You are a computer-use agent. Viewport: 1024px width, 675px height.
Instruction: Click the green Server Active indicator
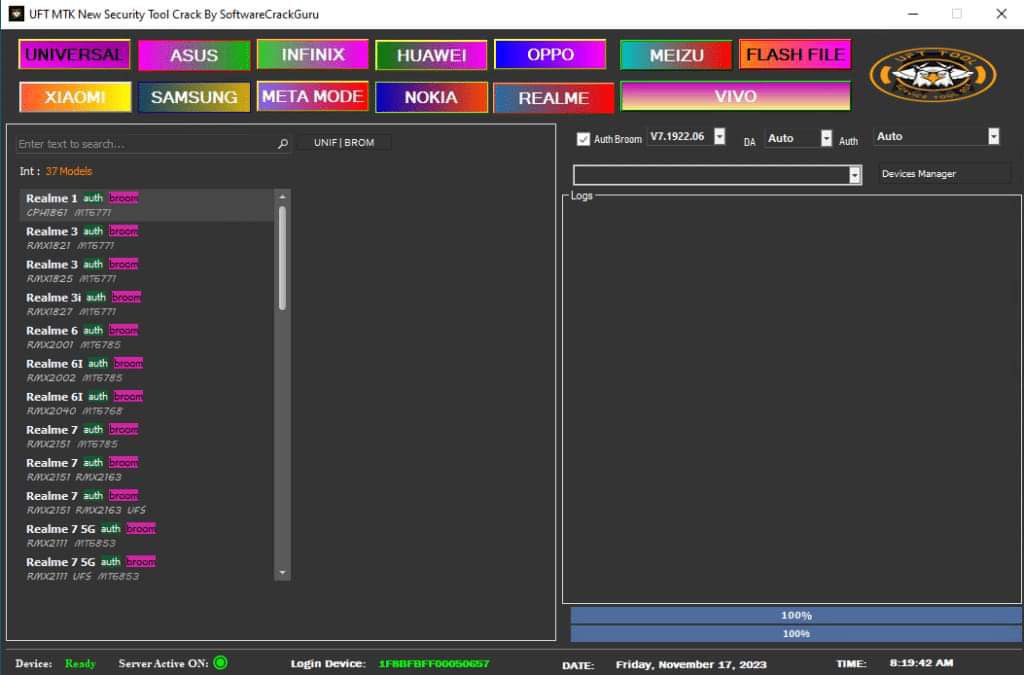coord(221,663)
